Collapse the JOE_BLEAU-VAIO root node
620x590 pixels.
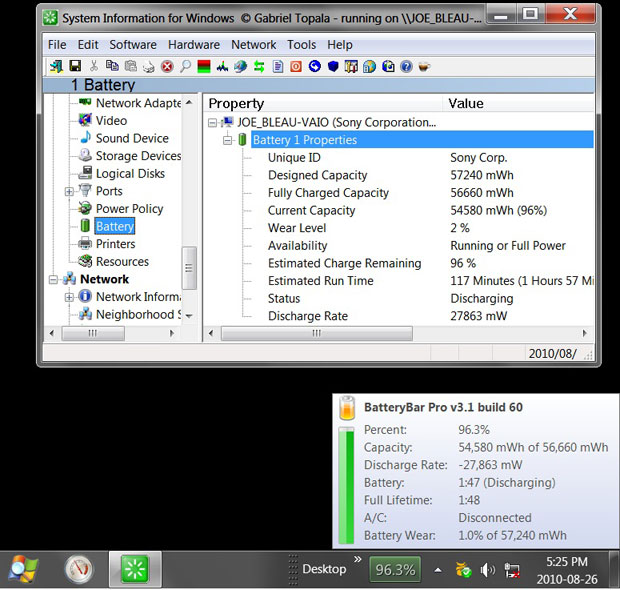(x=212, y=123)
